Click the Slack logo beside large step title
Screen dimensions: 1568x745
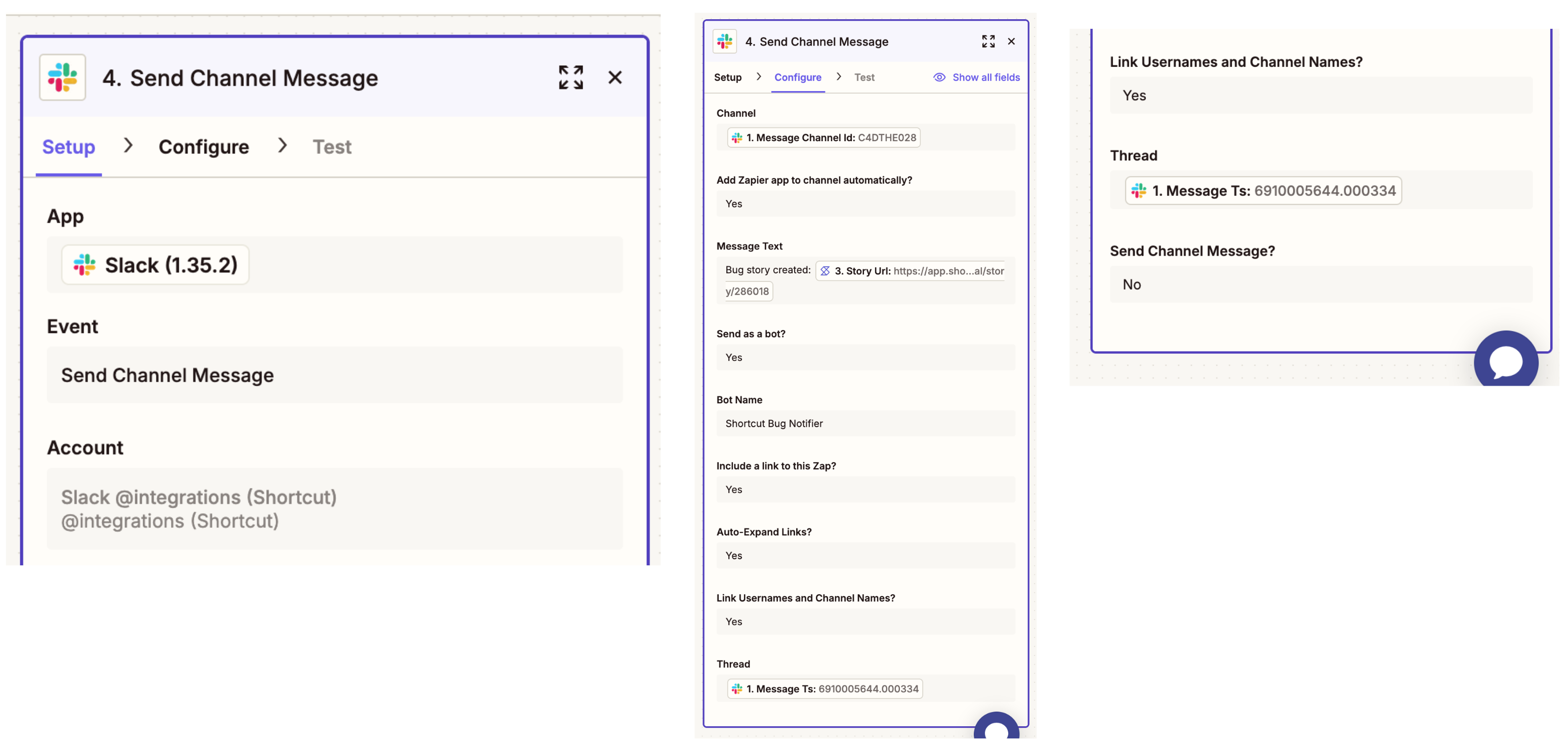(63, 77)
